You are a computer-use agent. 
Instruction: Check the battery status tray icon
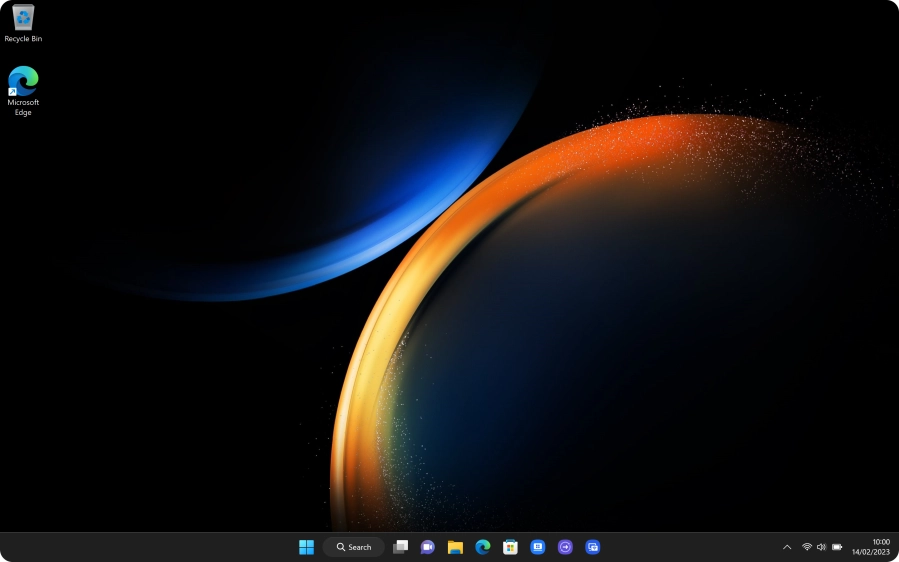[x=837, y=547]
